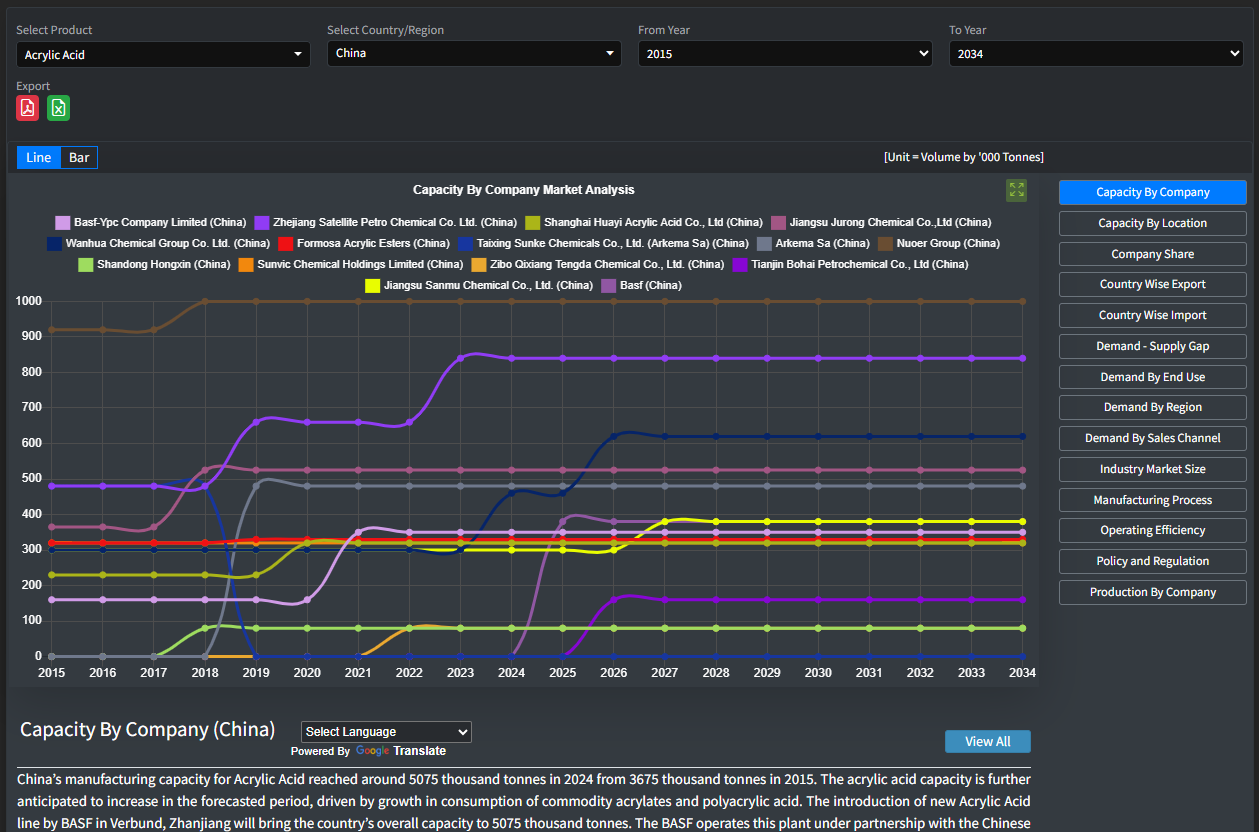Toggle Basf (China) legend swatch

click(609, 286)
